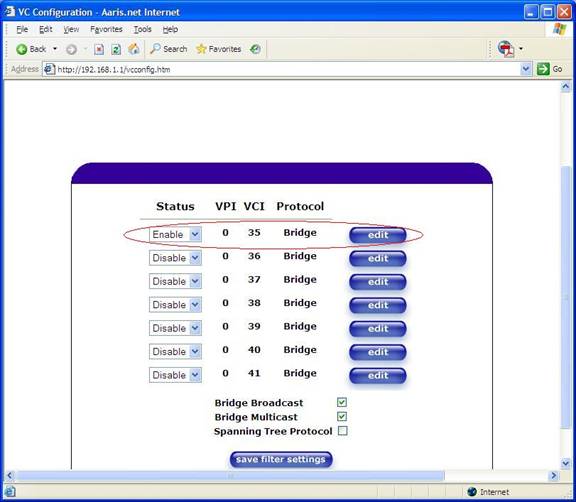Click the green Go arrow icon
The height and width of the screenshot is (502, 576).
point(543,69)
